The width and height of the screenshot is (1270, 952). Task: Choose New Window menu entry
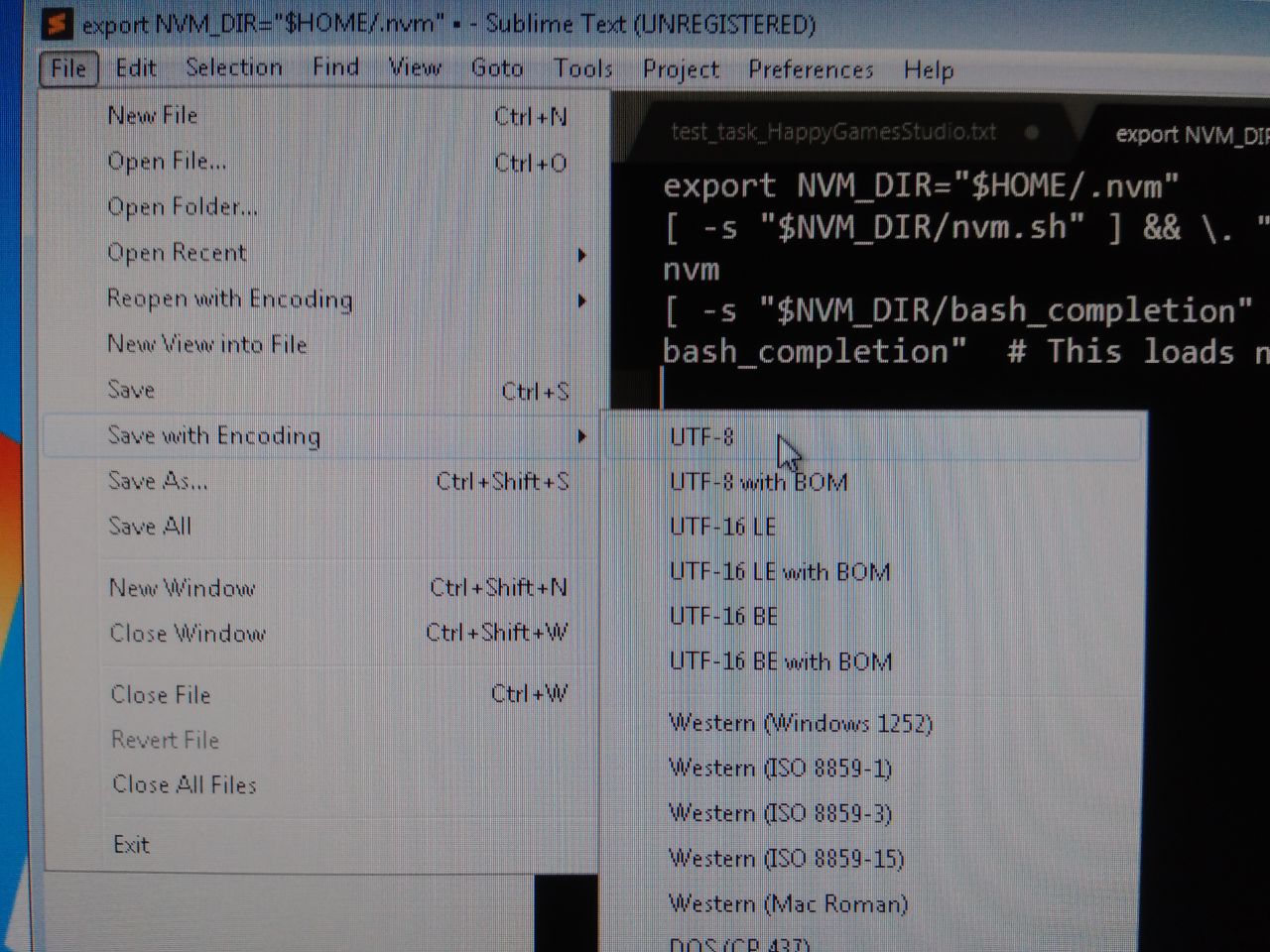point(323,588)
